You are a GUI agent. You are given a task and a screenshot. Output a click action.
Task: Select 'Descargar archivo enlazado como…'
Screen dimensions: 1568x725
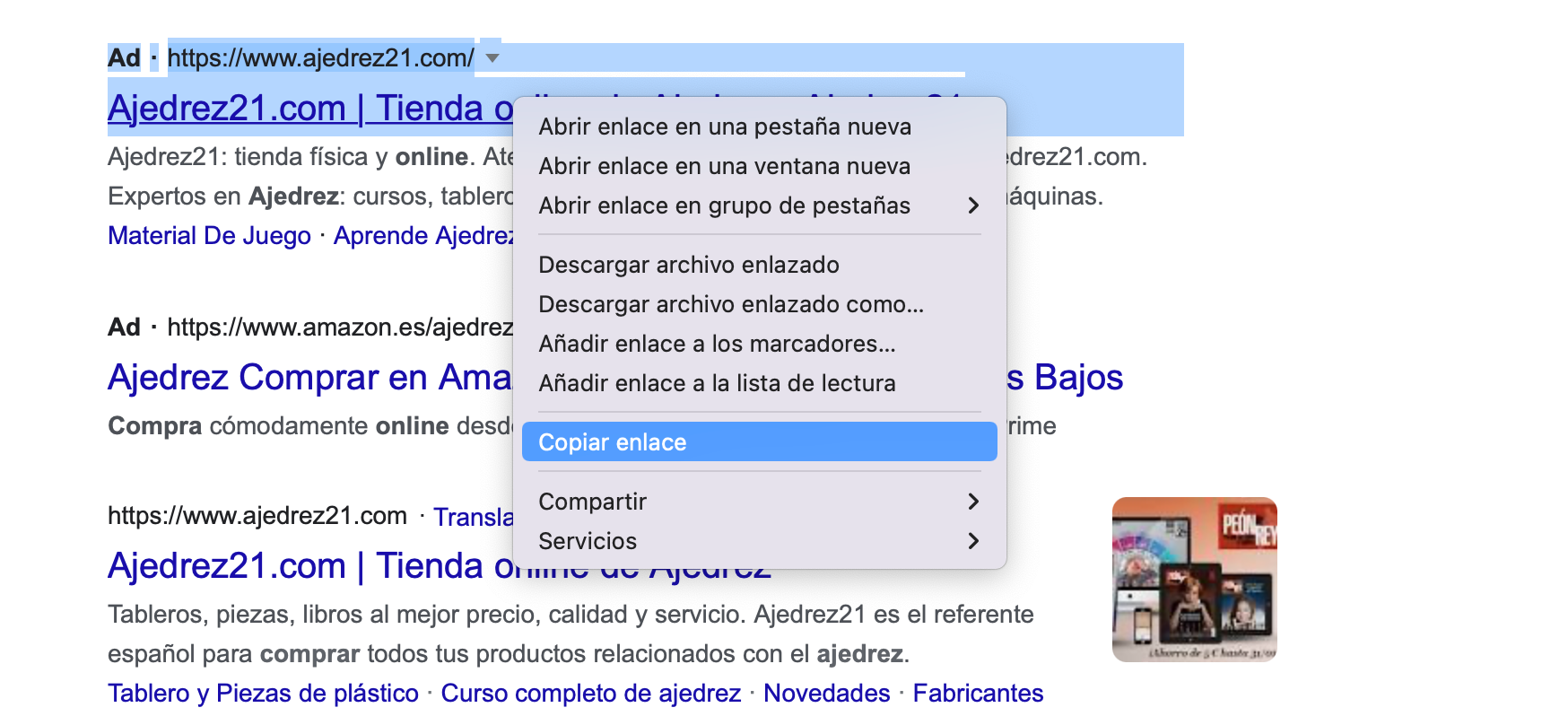point(759,304)
